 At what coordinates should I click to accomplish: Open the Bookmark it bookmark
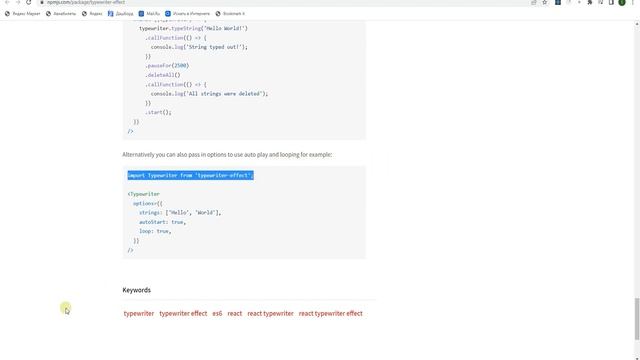point(230,13)
